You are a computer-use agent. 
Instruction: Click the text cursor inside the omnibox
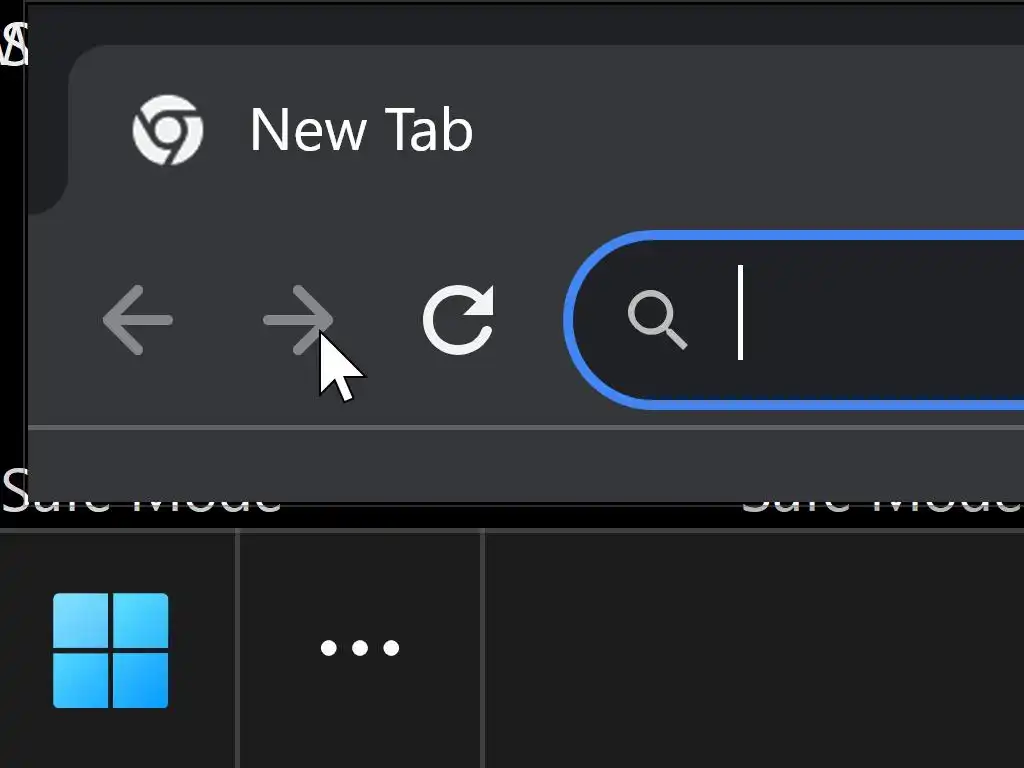(x=741, y=312)
